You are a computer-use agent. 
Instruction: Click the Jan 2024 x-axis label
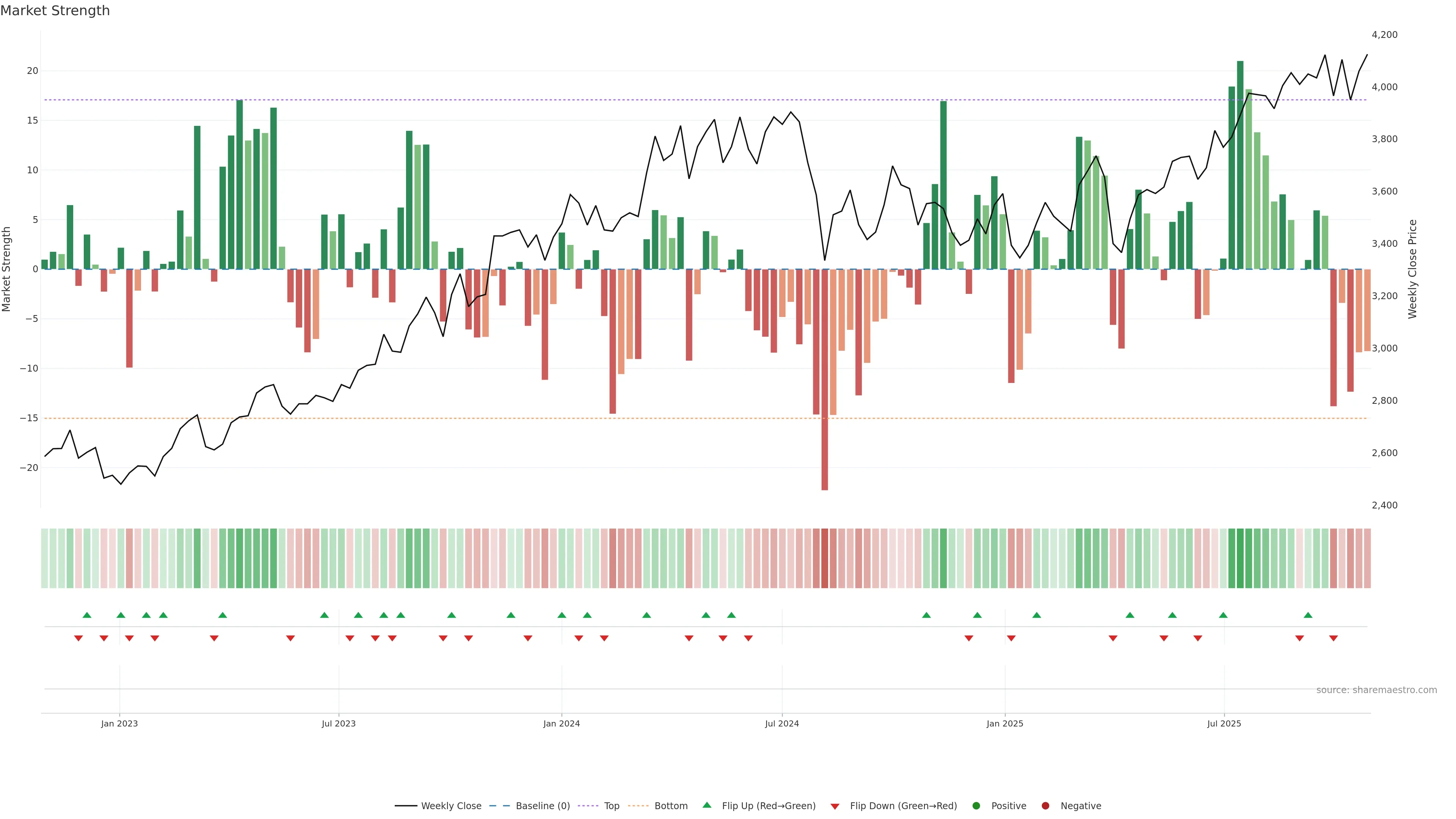[x=561, y=723]
